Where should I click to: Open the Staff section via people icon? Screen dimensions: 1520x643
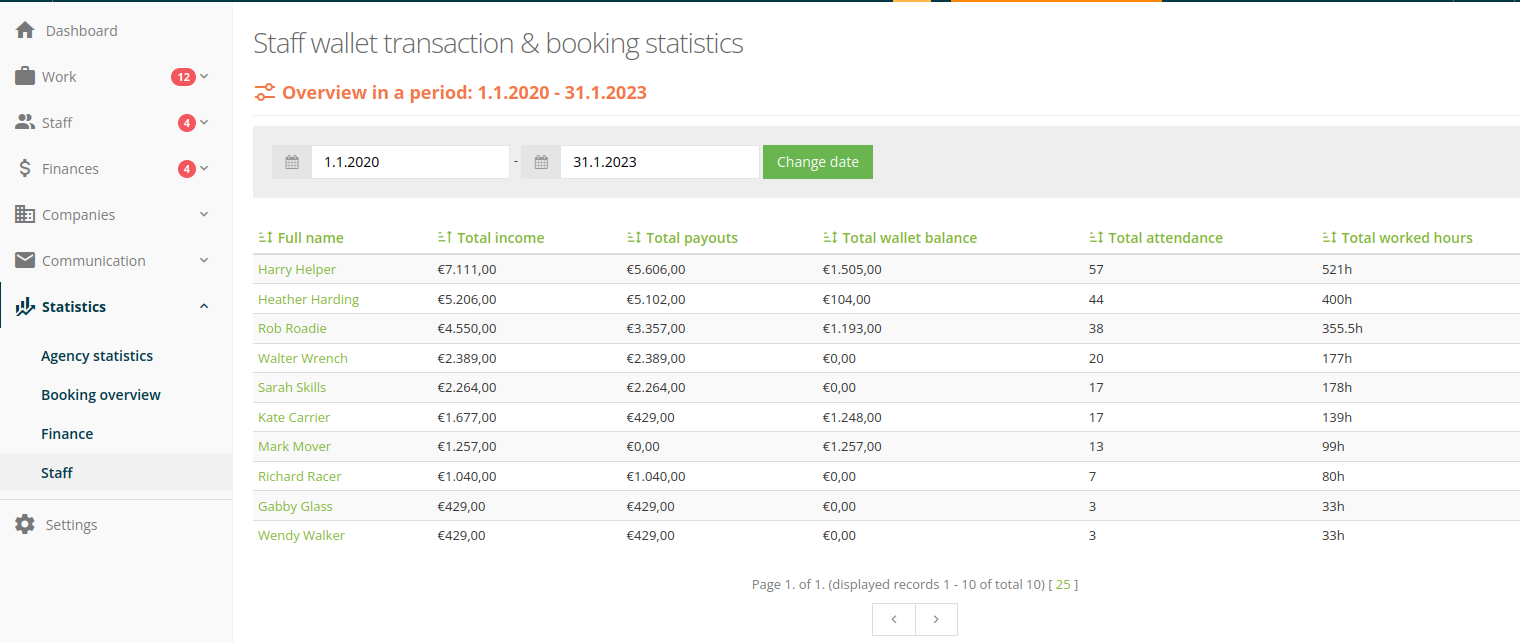(25, 122)
